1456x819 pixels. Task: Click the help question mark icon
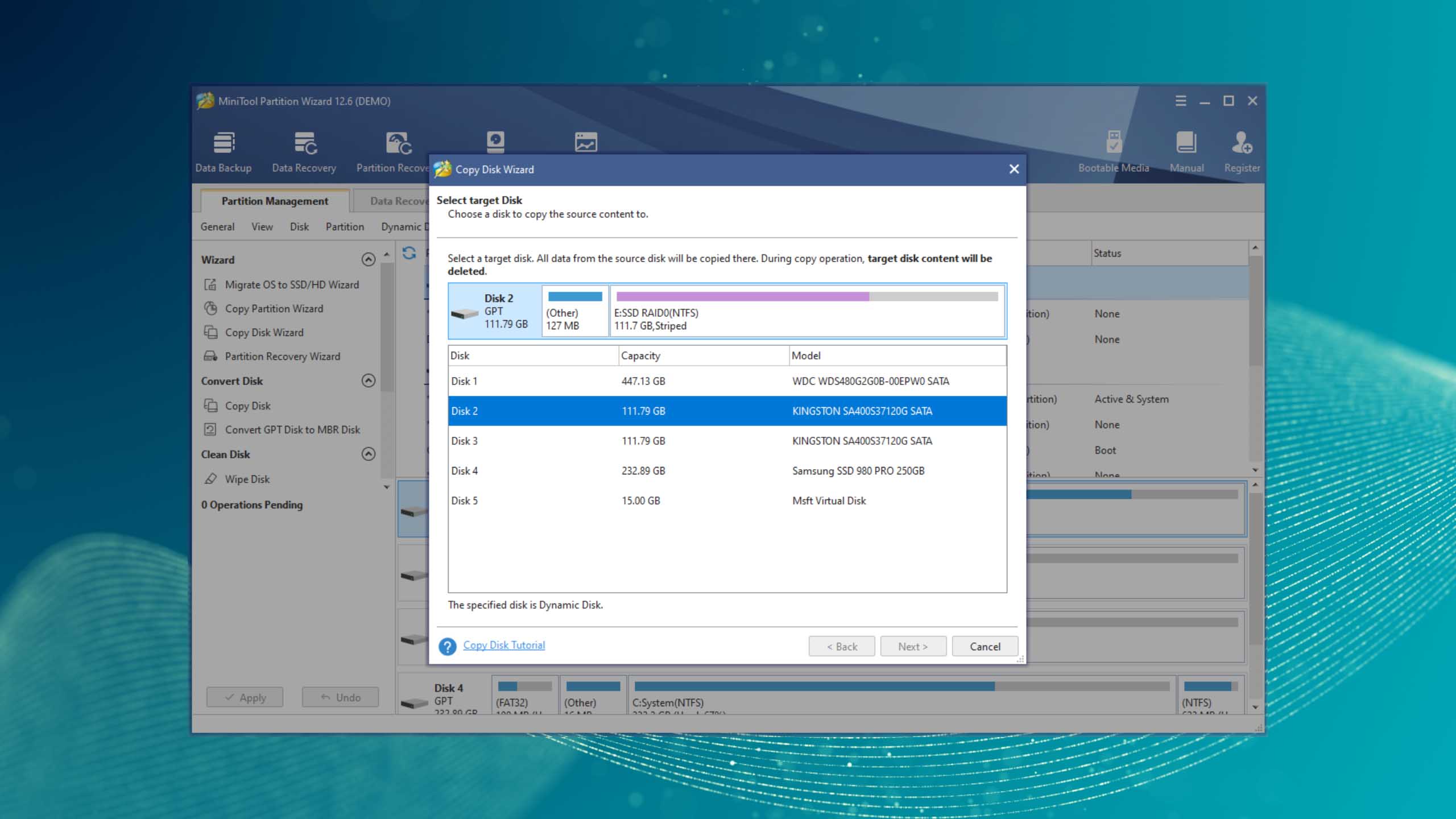click(448, 646)
